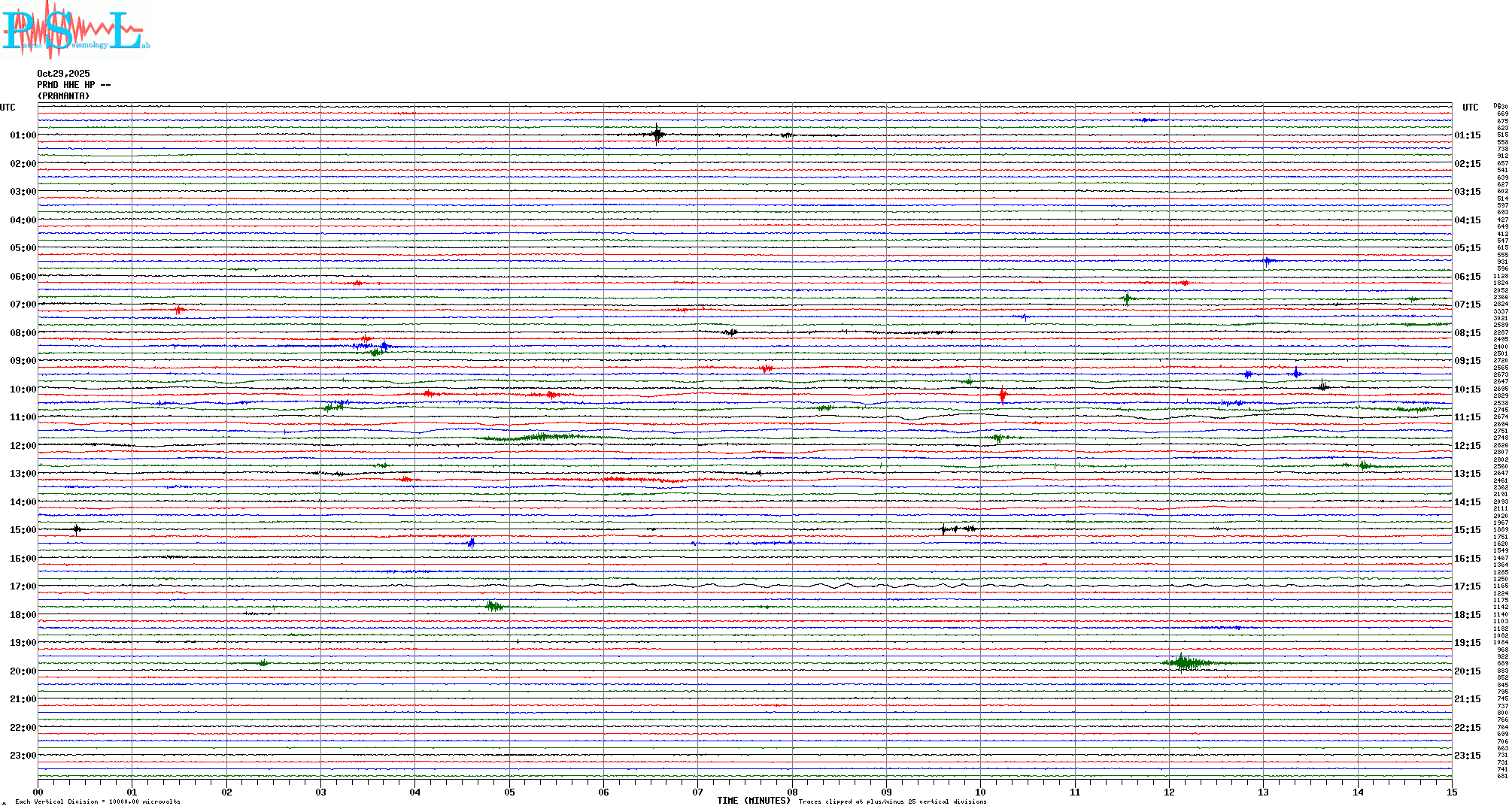Click the right UTC axis header
Image resolution: width=1512 pixels, height=812 pixels.
[1470, 108]
